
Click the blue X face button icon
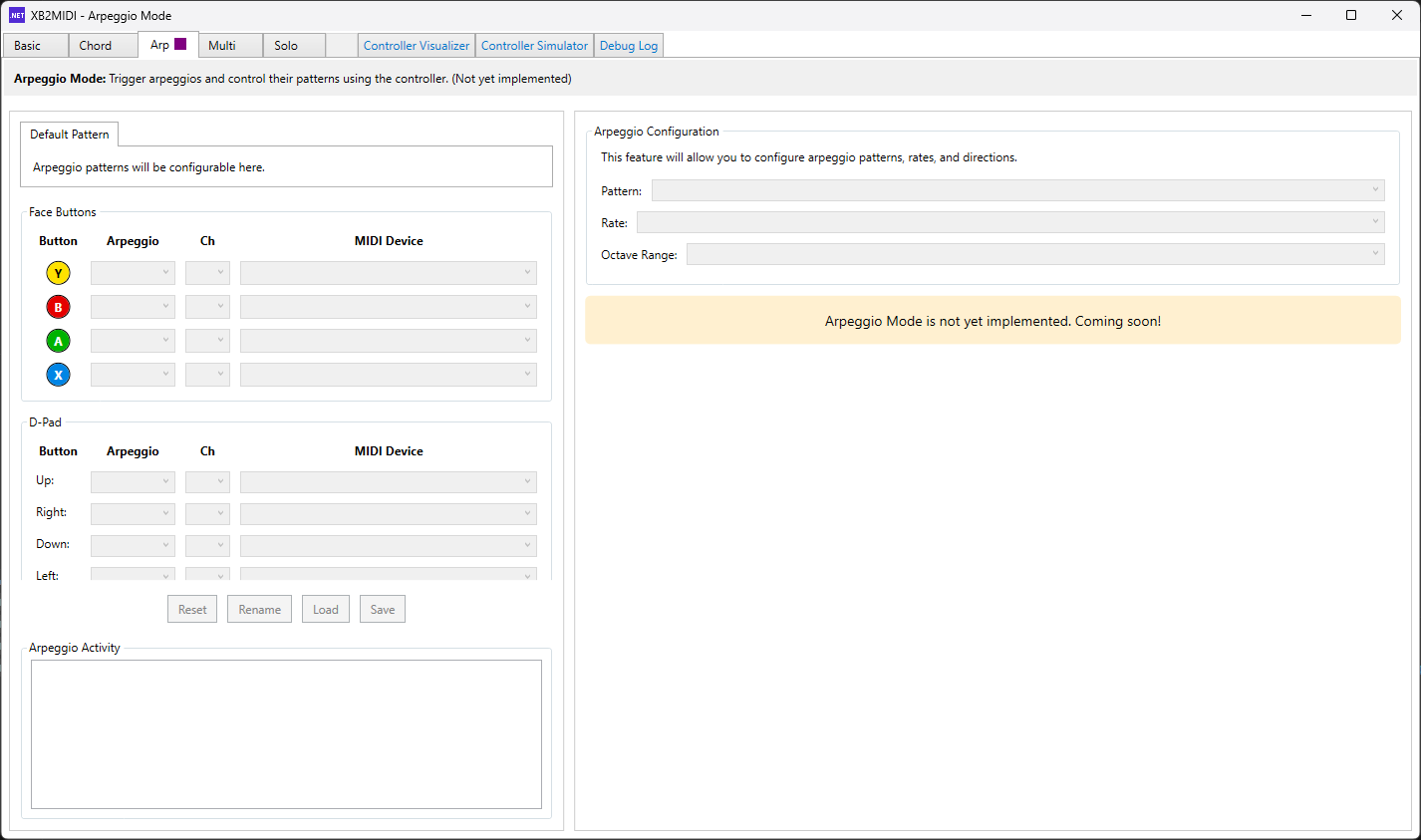coord(58,375)
